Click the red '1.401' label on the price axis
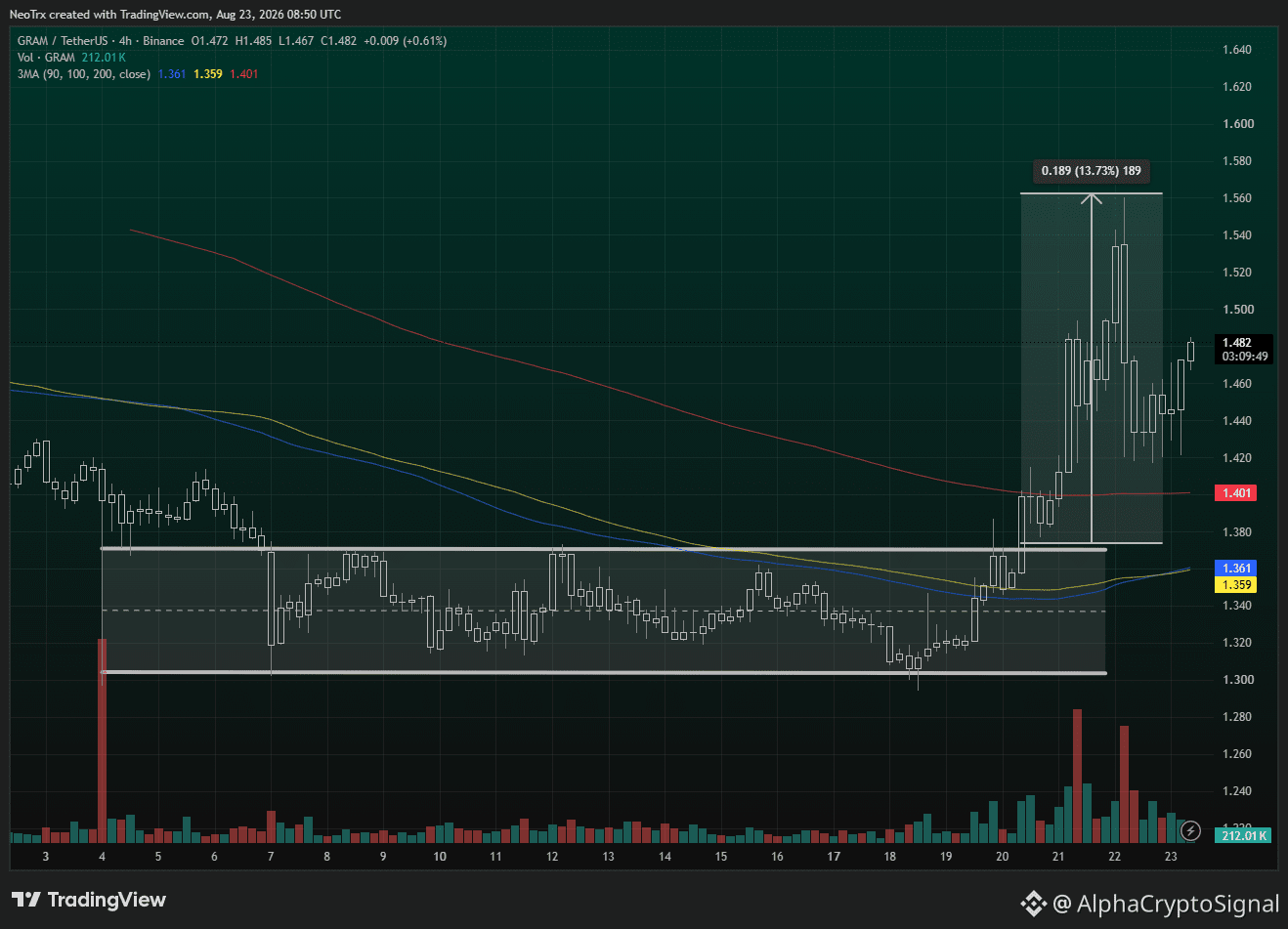 pyautogui.click(x=1236, y=493)
